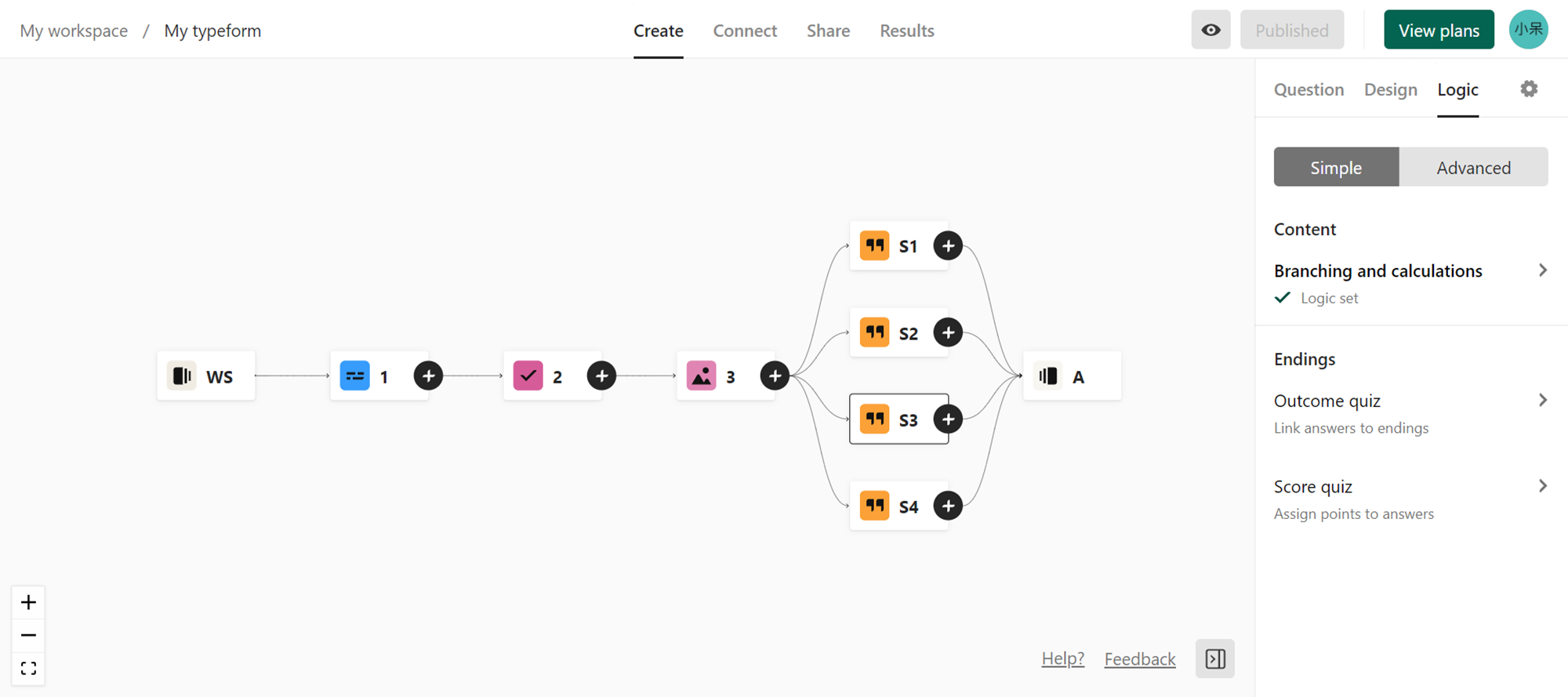Open the Results tab
This screenshot has height=697, width=1568.
[x=906, y=31]
